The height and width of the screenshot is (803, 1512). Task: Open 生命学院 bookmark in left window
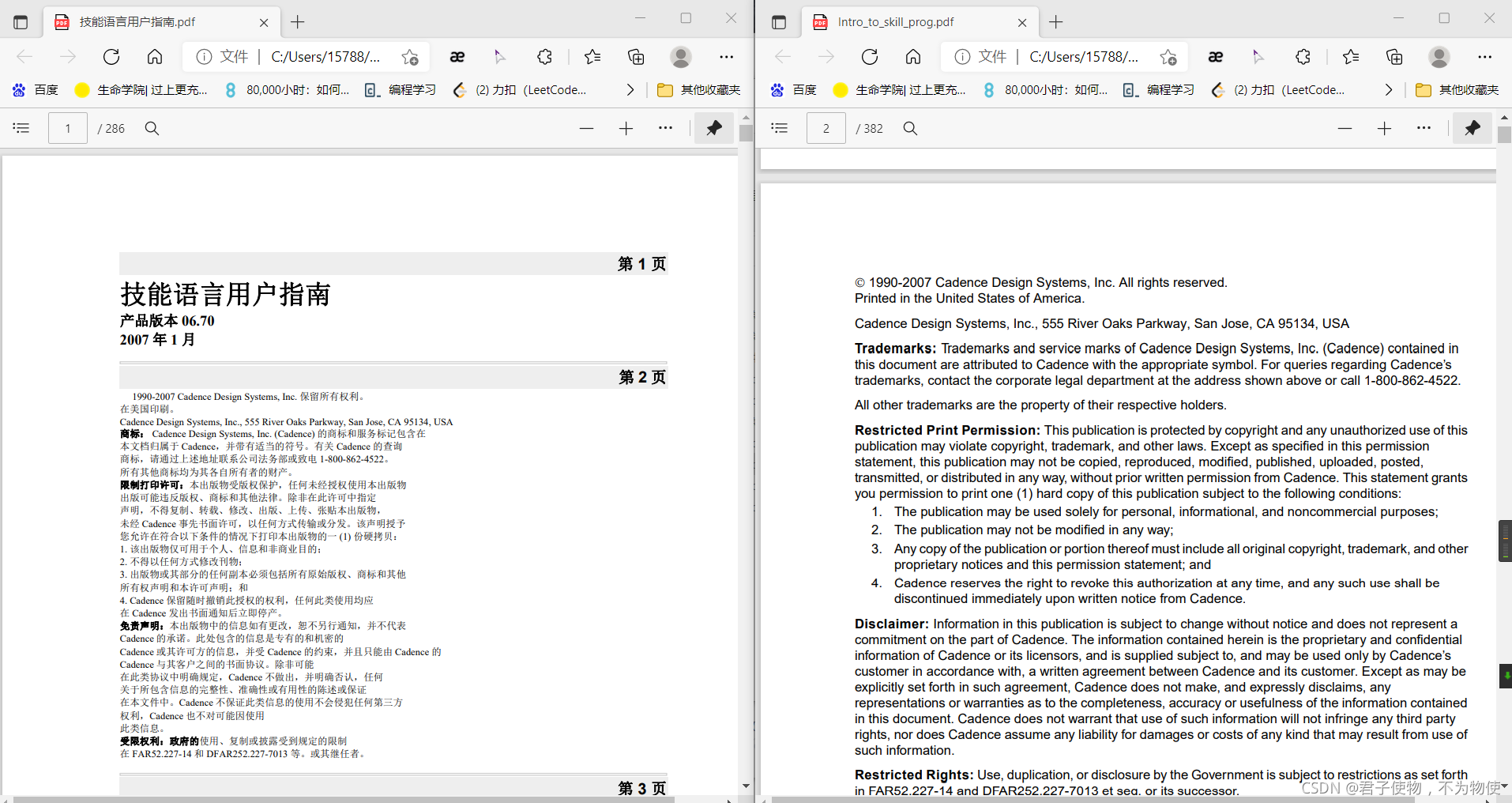coord(141,90)
